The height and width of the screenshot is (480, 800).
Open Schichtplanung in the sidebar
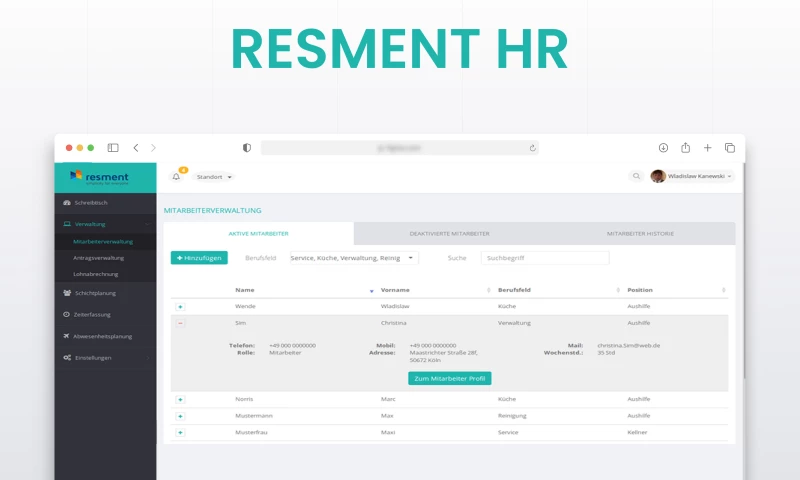tap(106, 293)
